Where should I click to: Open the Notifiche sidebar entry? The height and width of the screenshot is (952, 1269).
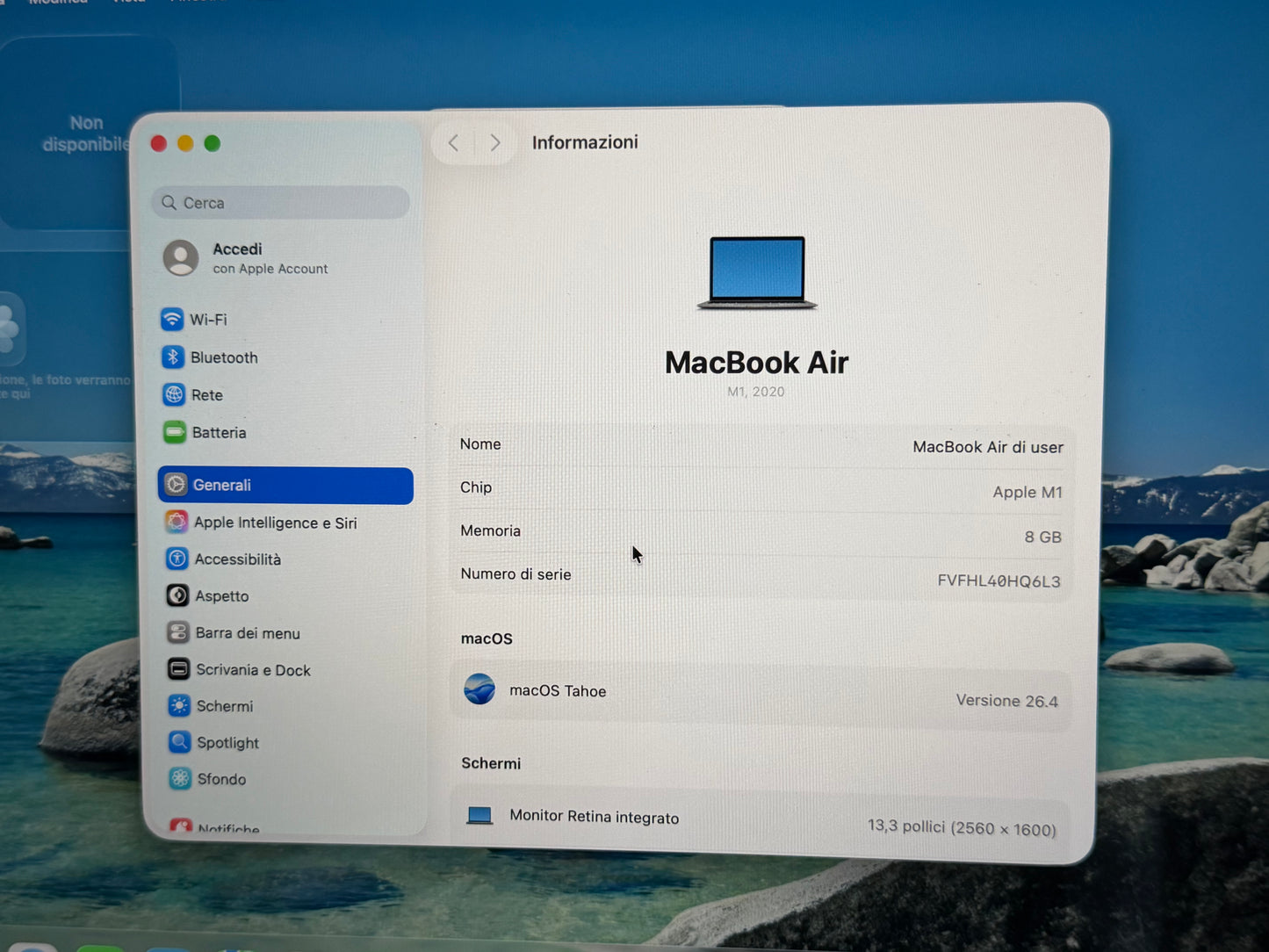pyautogui.click(x=217, y=827)
